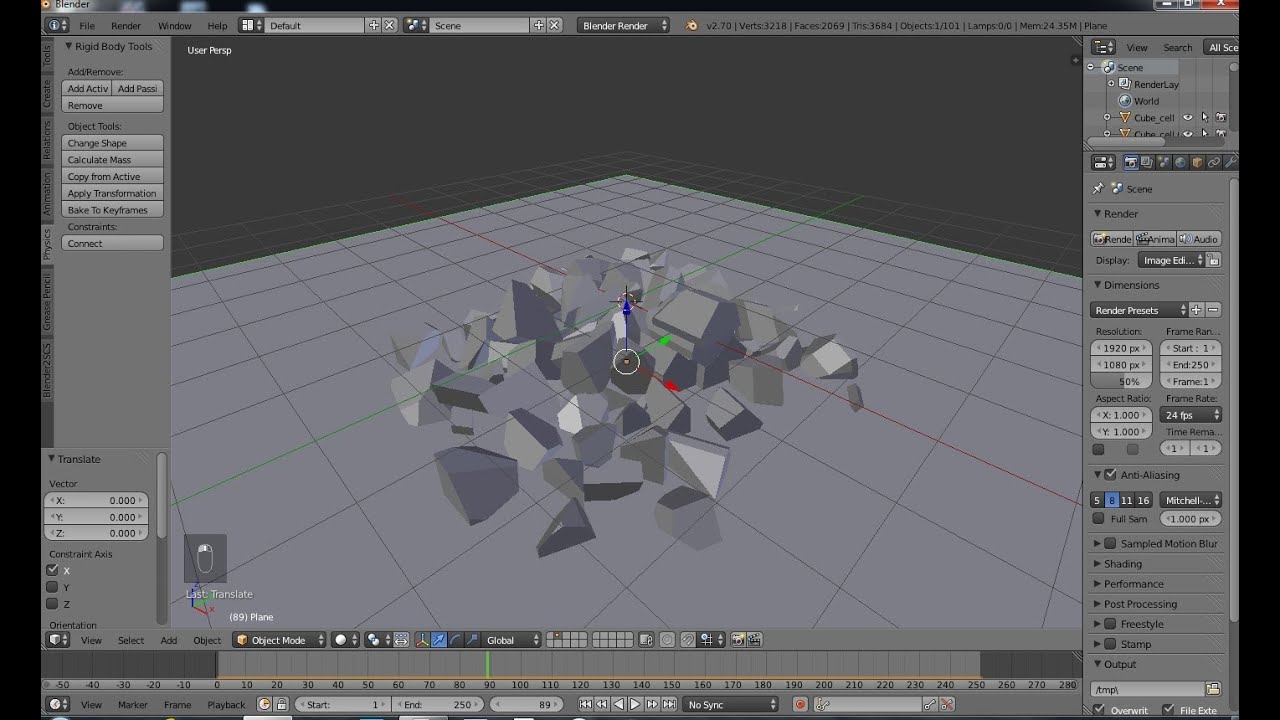Open the File menu
The width and height of the screenshot is (1280, 720).
pyautogui.click(x=87, y=25)
